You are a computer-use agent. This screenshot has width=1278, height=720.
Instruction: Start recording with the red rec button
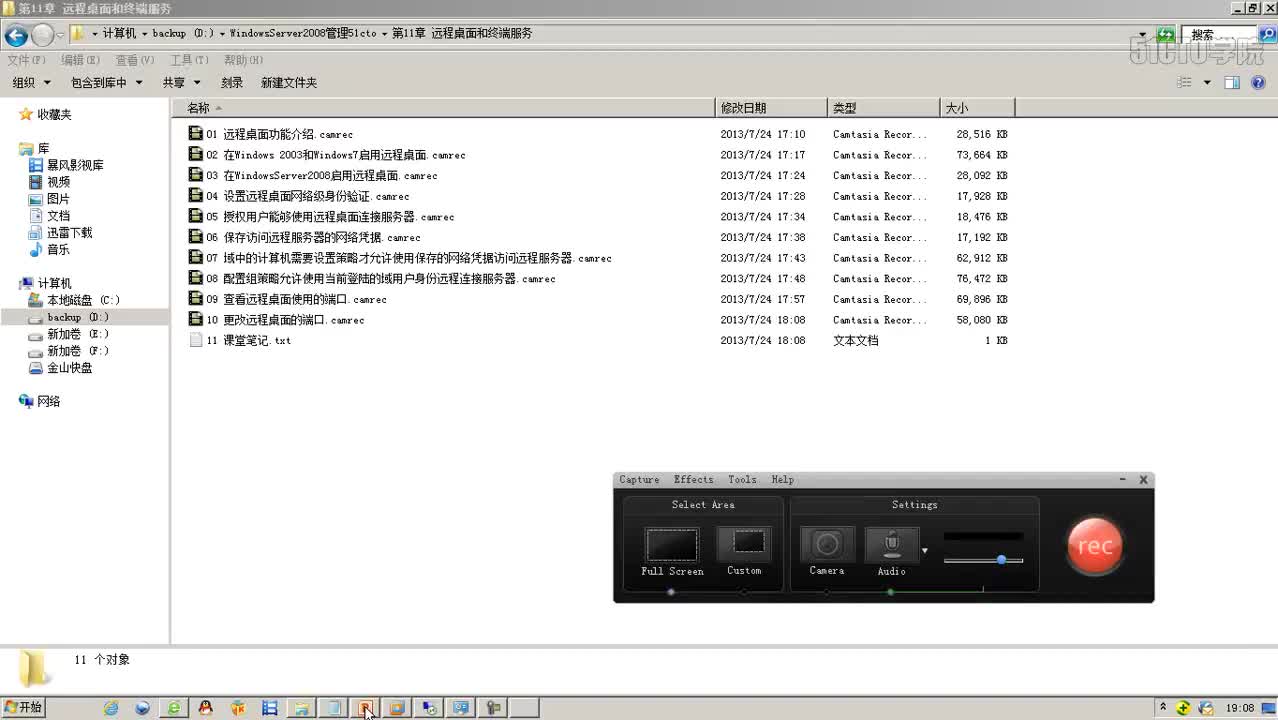1095,546
